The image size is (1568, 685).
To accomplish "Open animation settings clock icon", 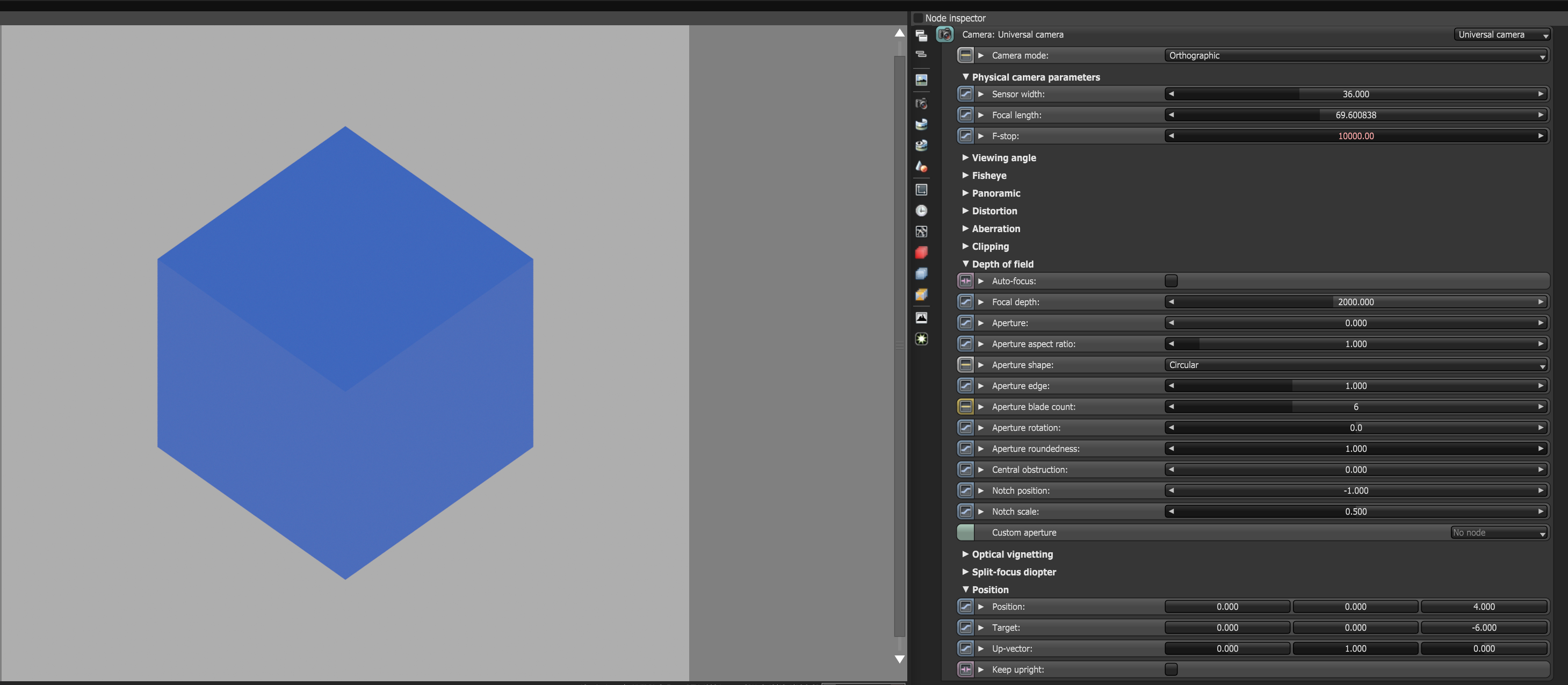I will pyautogui.click(x=922, y=211).
